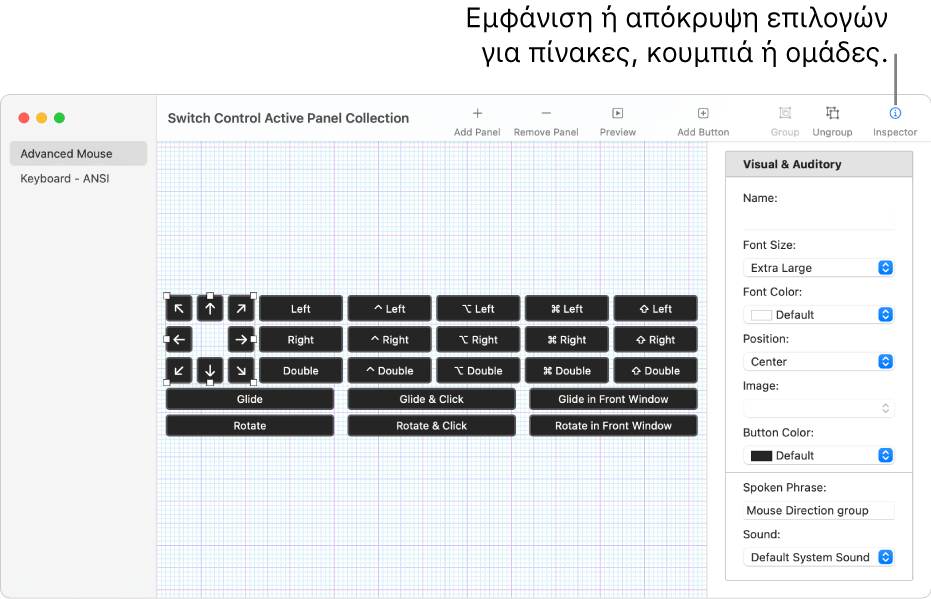Select the Option Left panel button
Screen dimensions: 931x599
coord(479,309)
